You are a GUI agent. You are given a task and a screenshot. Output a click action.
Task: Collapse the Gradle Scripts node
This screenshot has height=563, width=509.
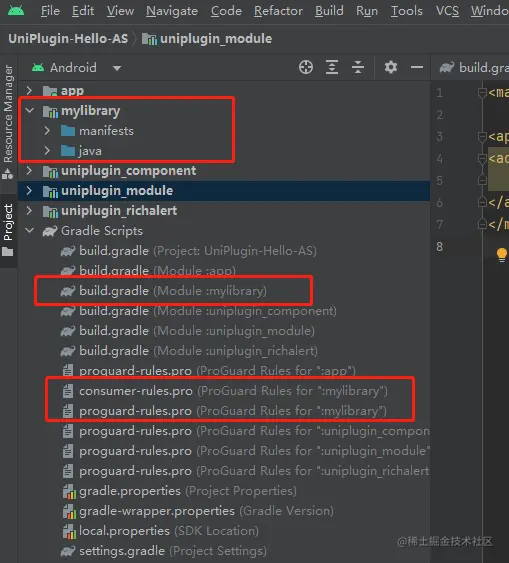(30, 231)
